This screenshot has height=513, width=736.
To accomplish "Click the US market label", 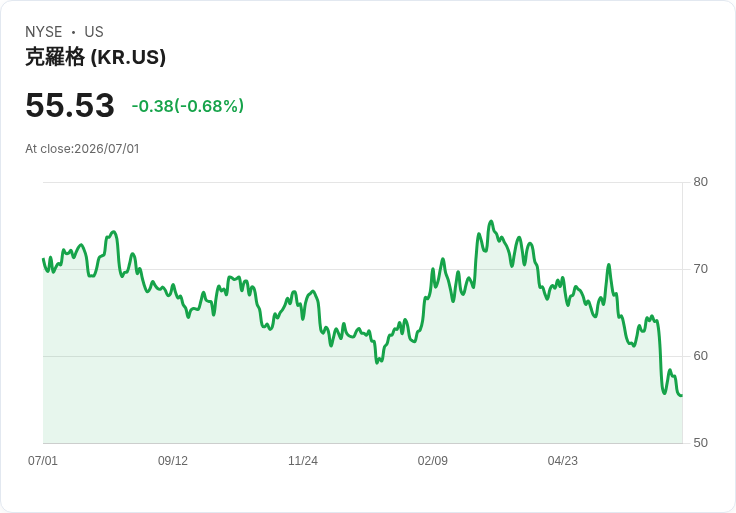I will click(x=94, y=32).
